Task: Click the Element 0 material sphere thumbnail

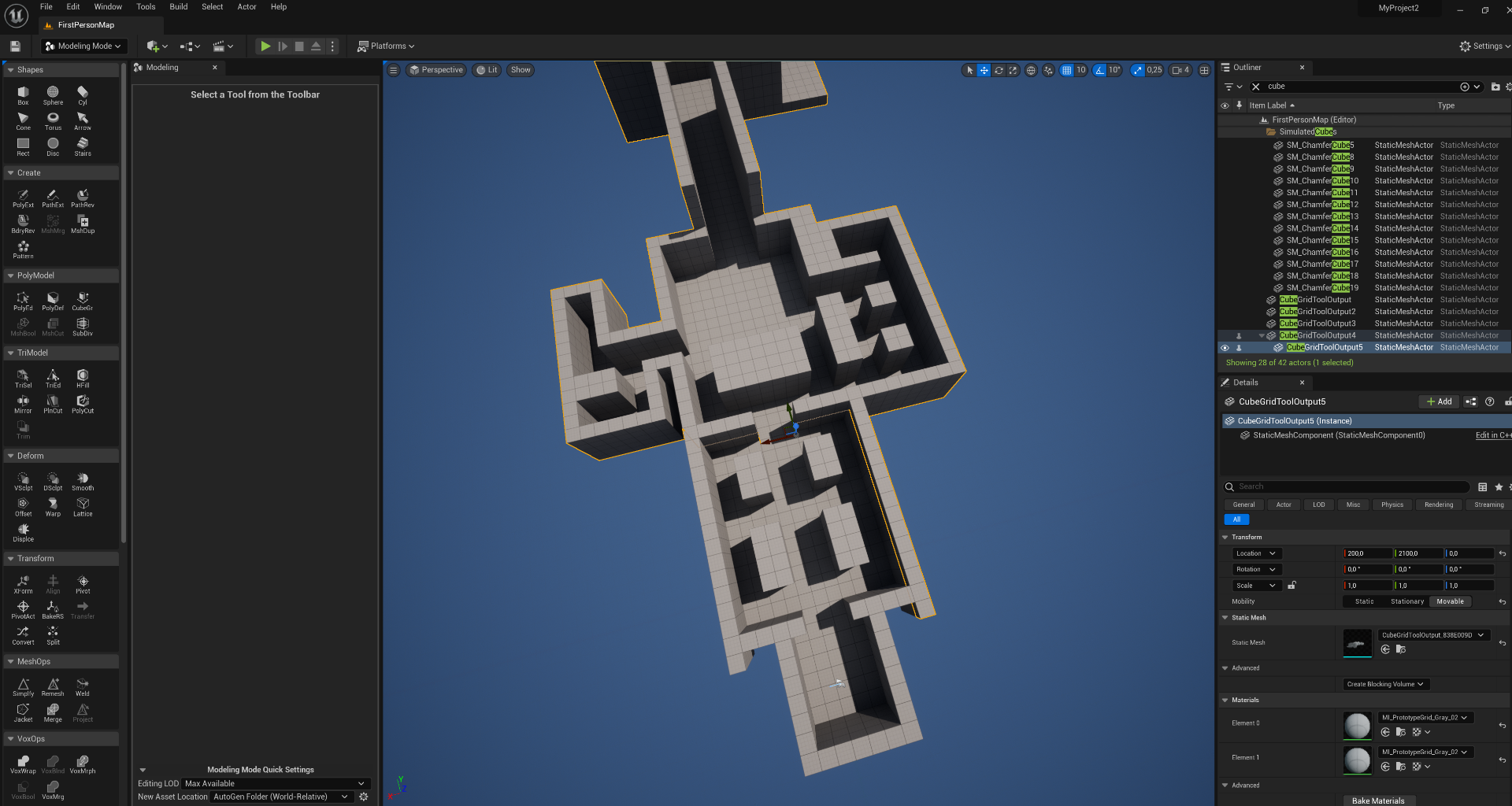Action: pyautogui.click(x=1357, y=725)
